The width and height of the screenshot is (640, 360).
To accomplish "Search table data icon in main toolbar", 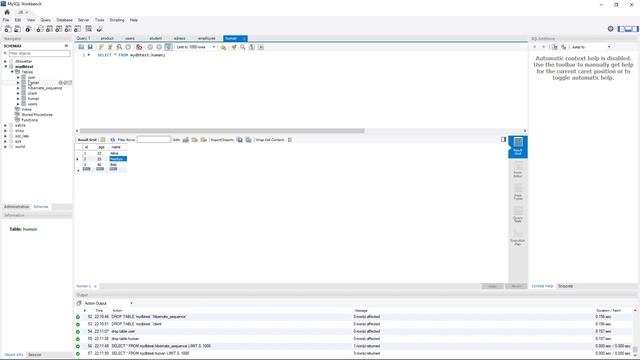I will [x=89, y=29].
